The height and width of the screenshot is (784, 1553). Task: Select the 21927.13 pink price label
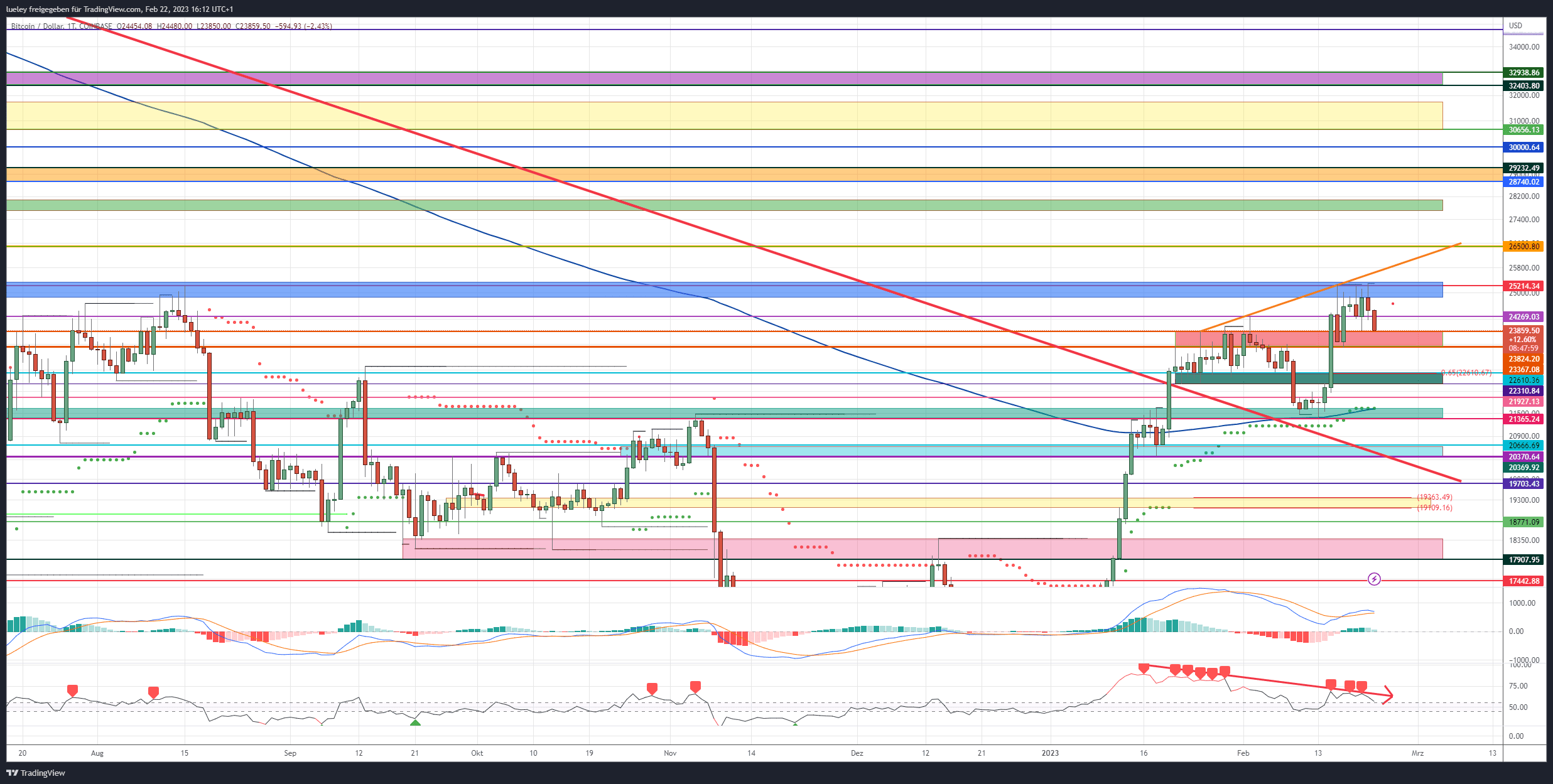1523,402
